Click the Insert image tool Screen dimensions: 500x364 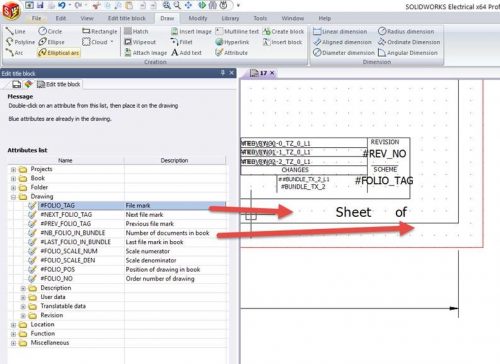191,31
